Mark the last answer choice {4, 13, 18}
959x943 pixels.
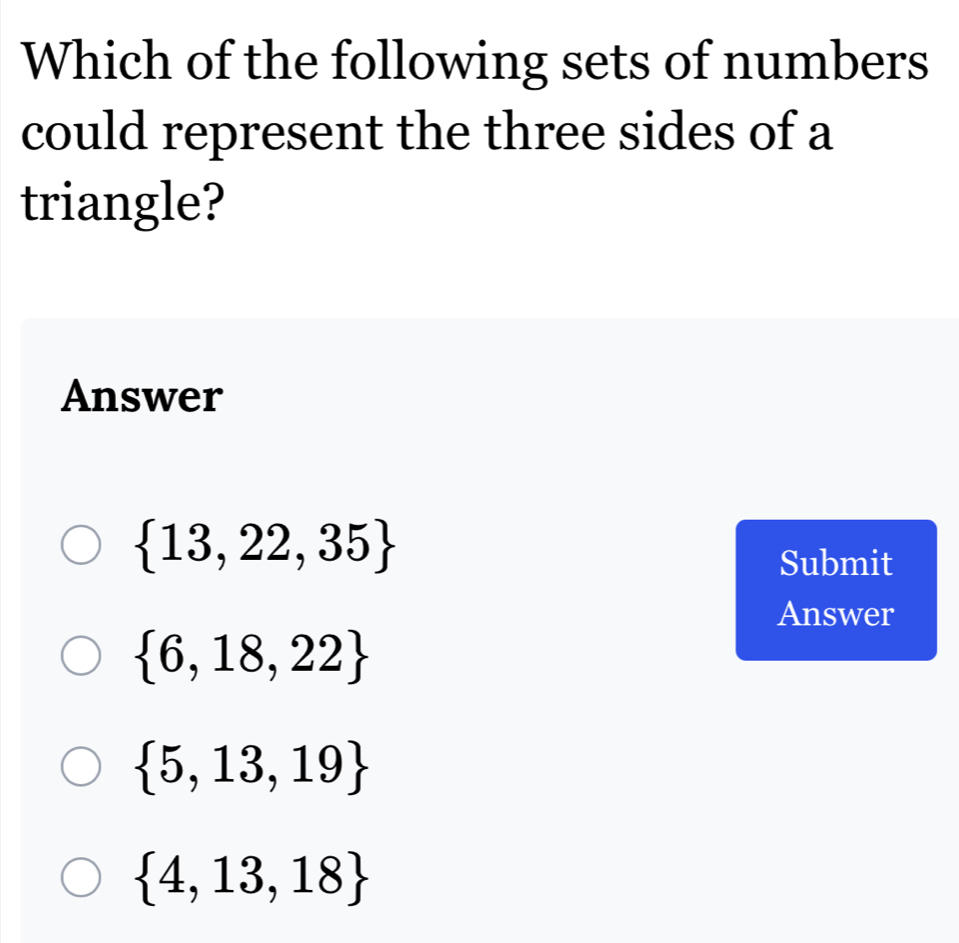tap(81, 876)
